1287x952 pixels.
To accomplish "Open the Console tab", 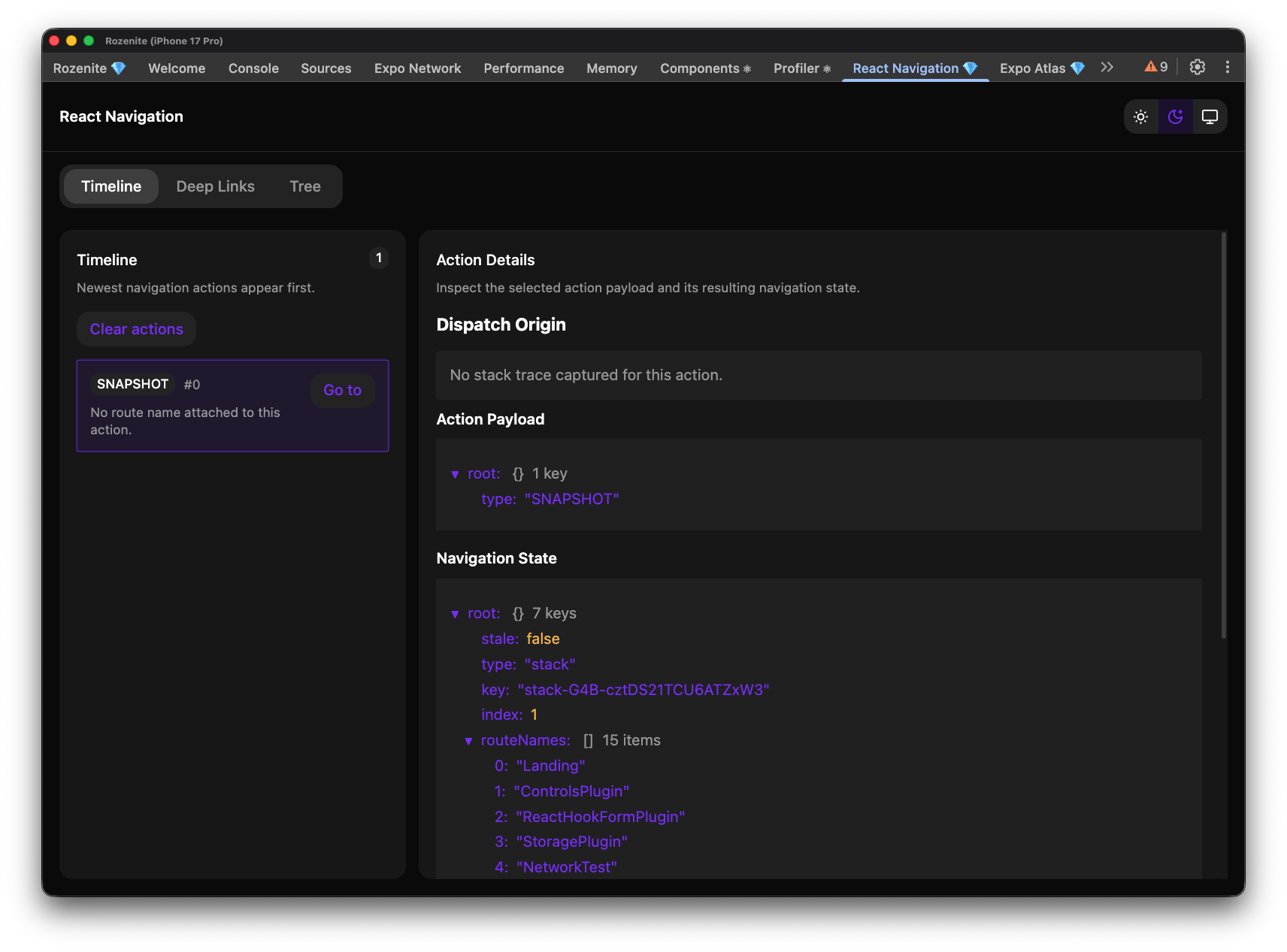I will click(253, 68).
